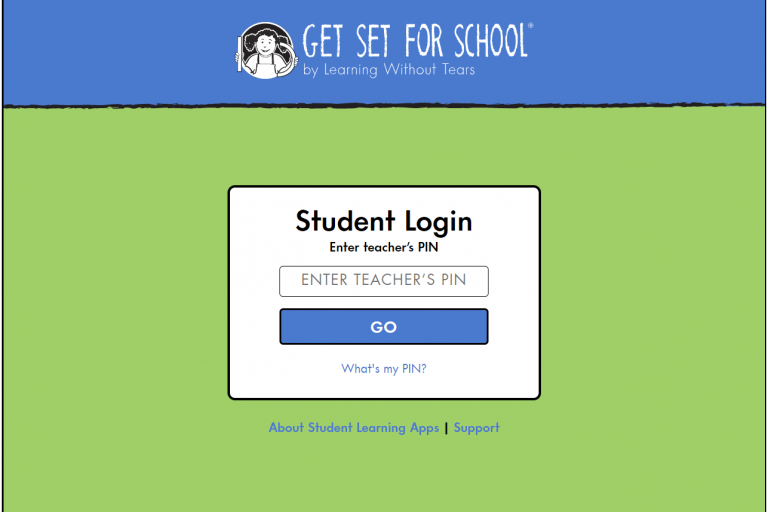
Task: Click the word SCHOOL in the logo
Action: (490, 41)
